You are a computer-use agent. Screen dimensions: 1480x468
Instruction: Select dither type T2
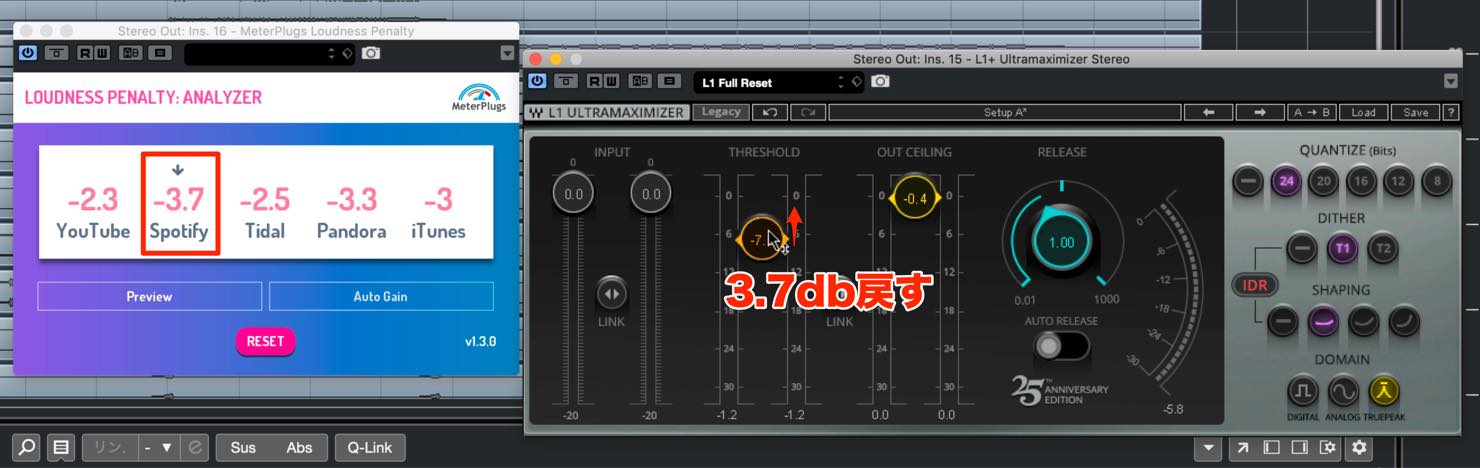[1383, 249]
